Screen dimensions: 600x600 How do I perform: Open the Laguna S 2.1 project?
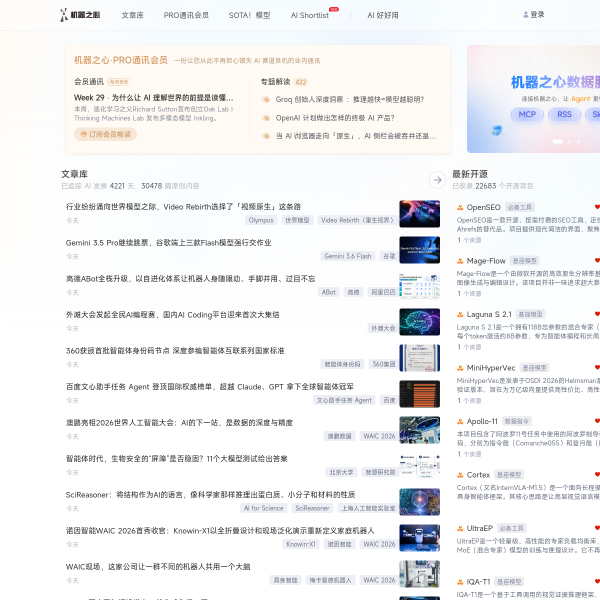(489, 315)
